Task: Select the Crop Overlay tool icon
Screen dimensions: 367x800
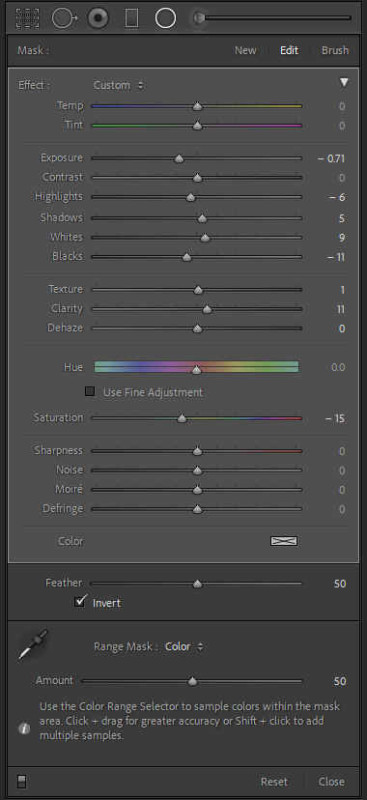Action: pyautogui.click(x=27, y=19)
